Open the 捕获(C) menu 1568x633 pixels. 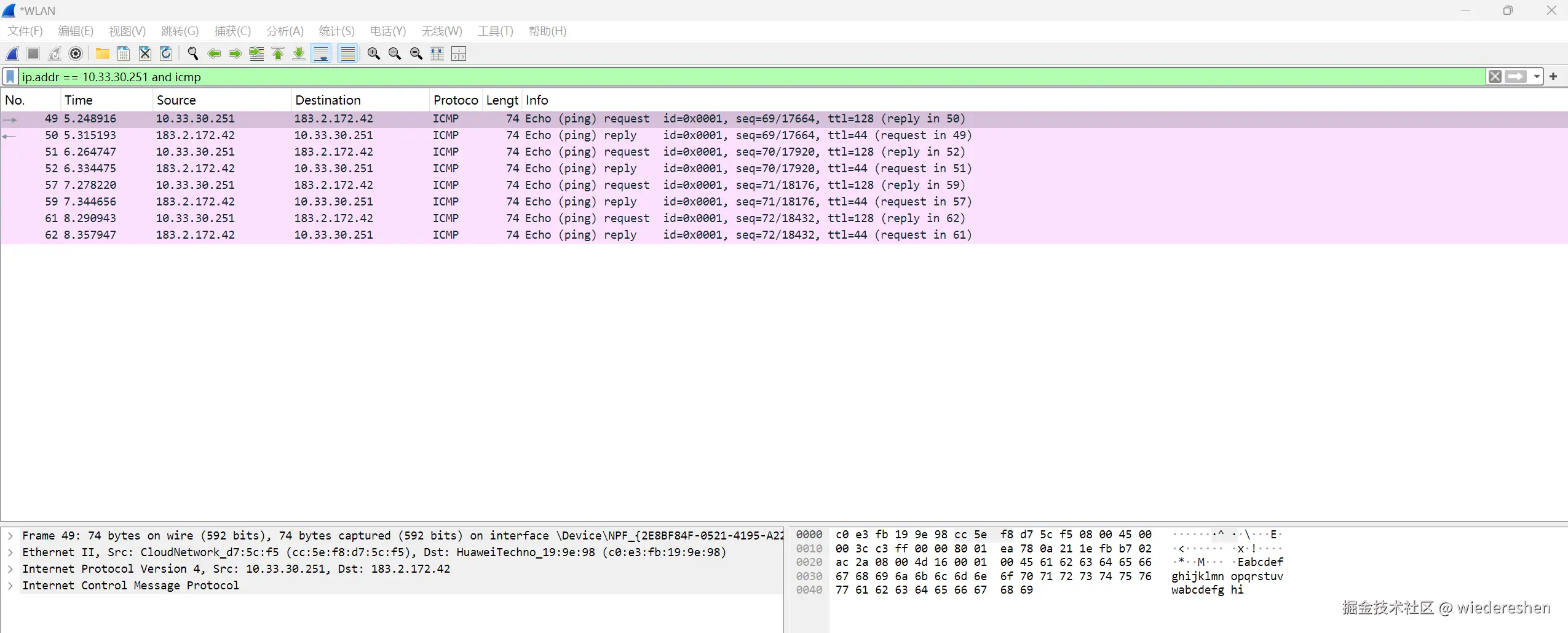232,31
